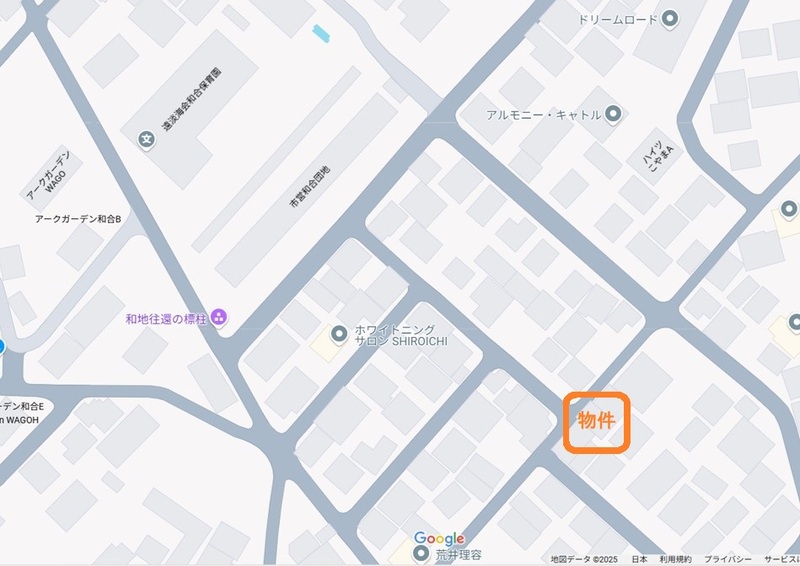Click the 地図データ ©2025 attribution text
Viewport: 800px width, 566px height.
click(x=584, y=559)
